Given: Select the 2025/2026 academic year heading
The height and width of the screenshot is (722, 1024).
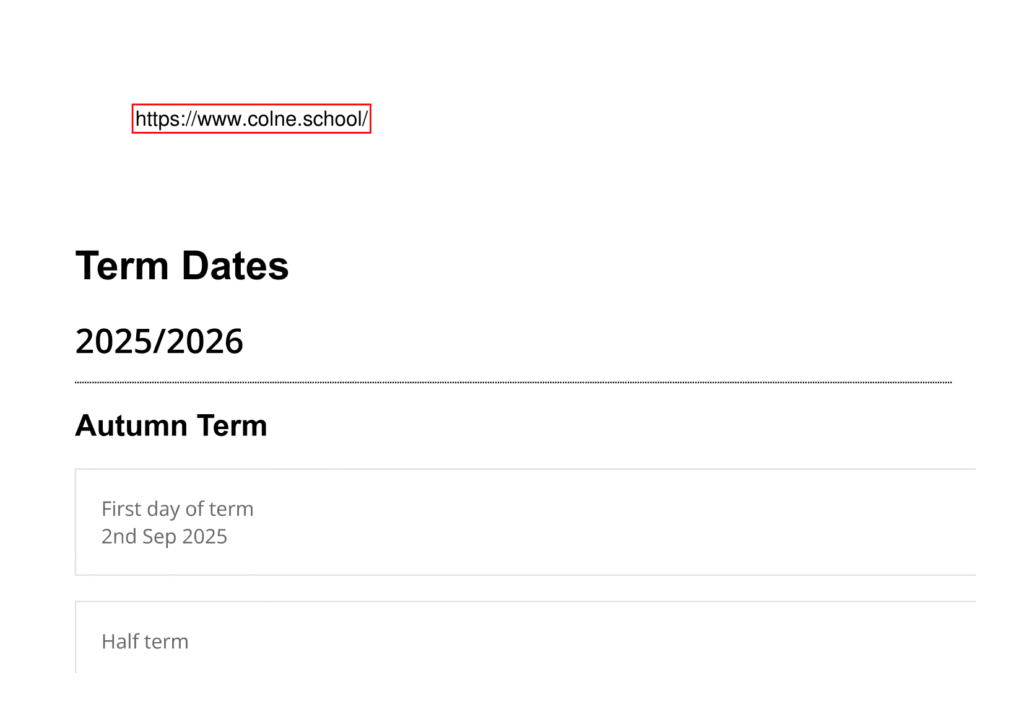Looking at the screenshot, I should pos(159,342).
